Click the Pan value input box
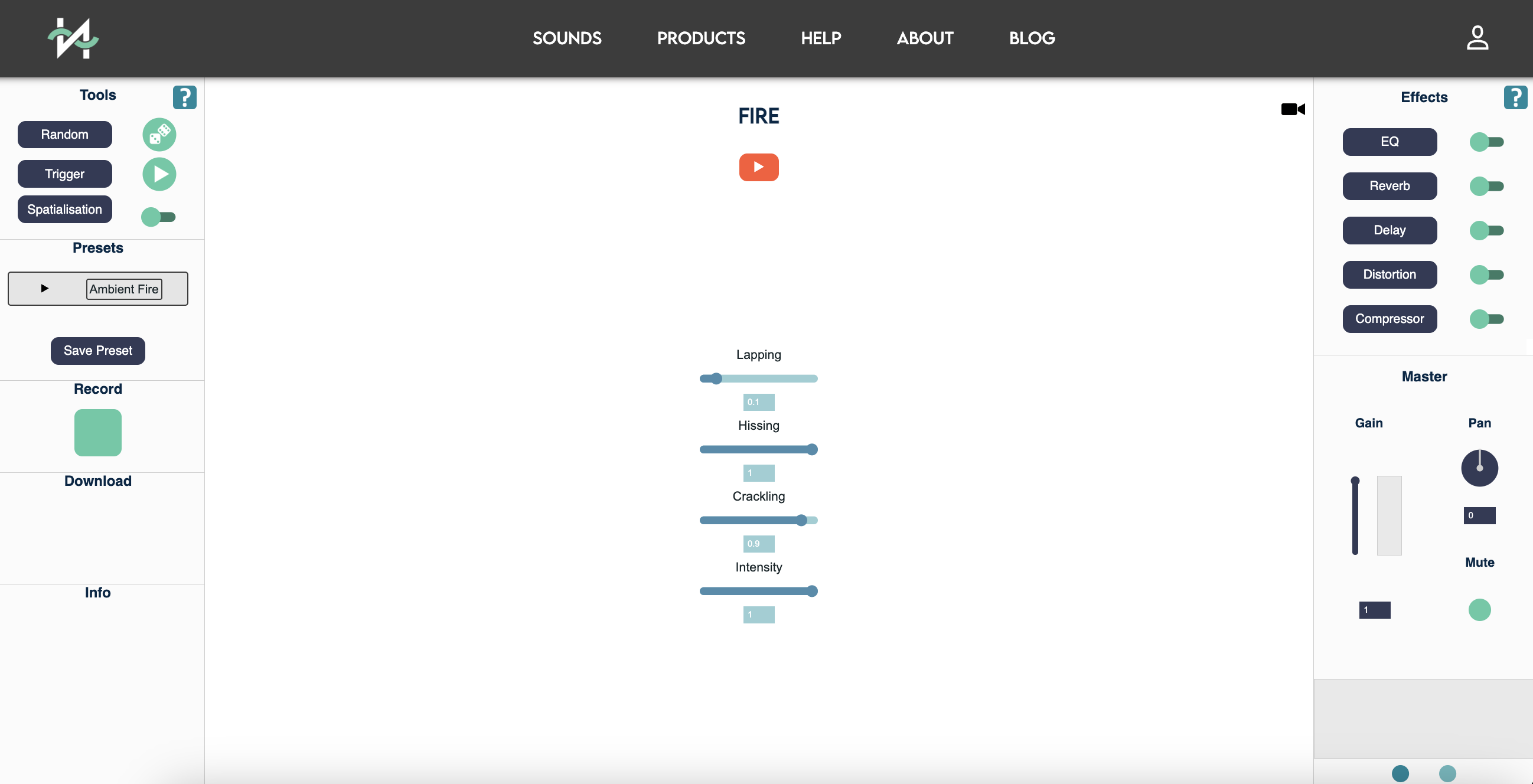1533x784 pixels. tap(1479, 516)
